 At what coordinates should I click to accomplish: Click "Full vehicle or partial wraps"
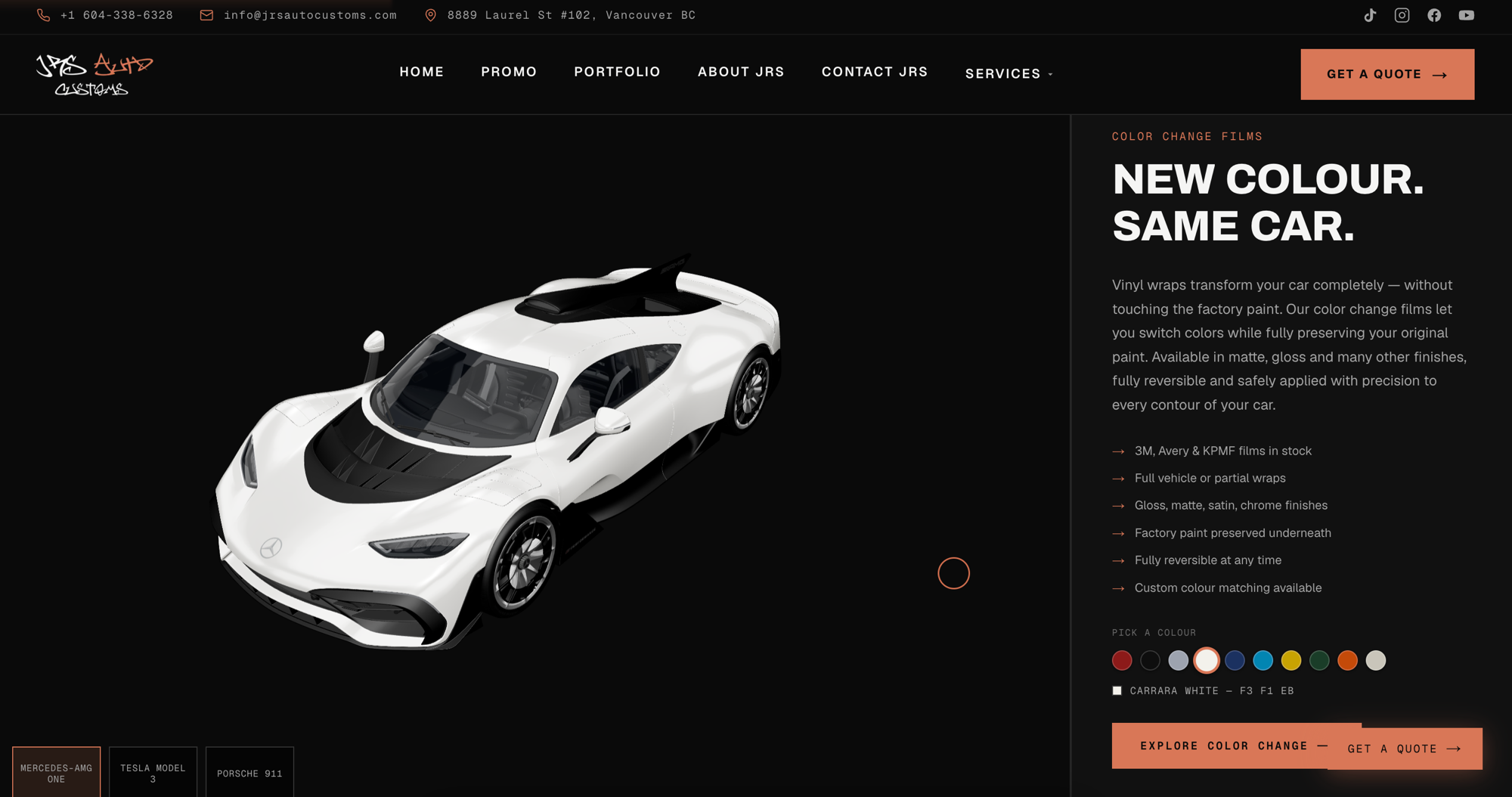(x=1210, y=478)
